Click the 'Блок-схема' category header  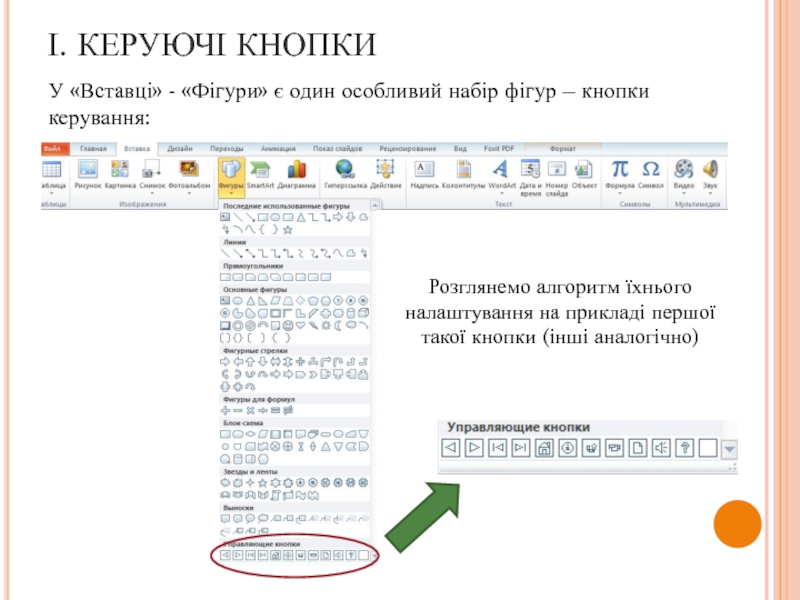click(x=243, y=423)
